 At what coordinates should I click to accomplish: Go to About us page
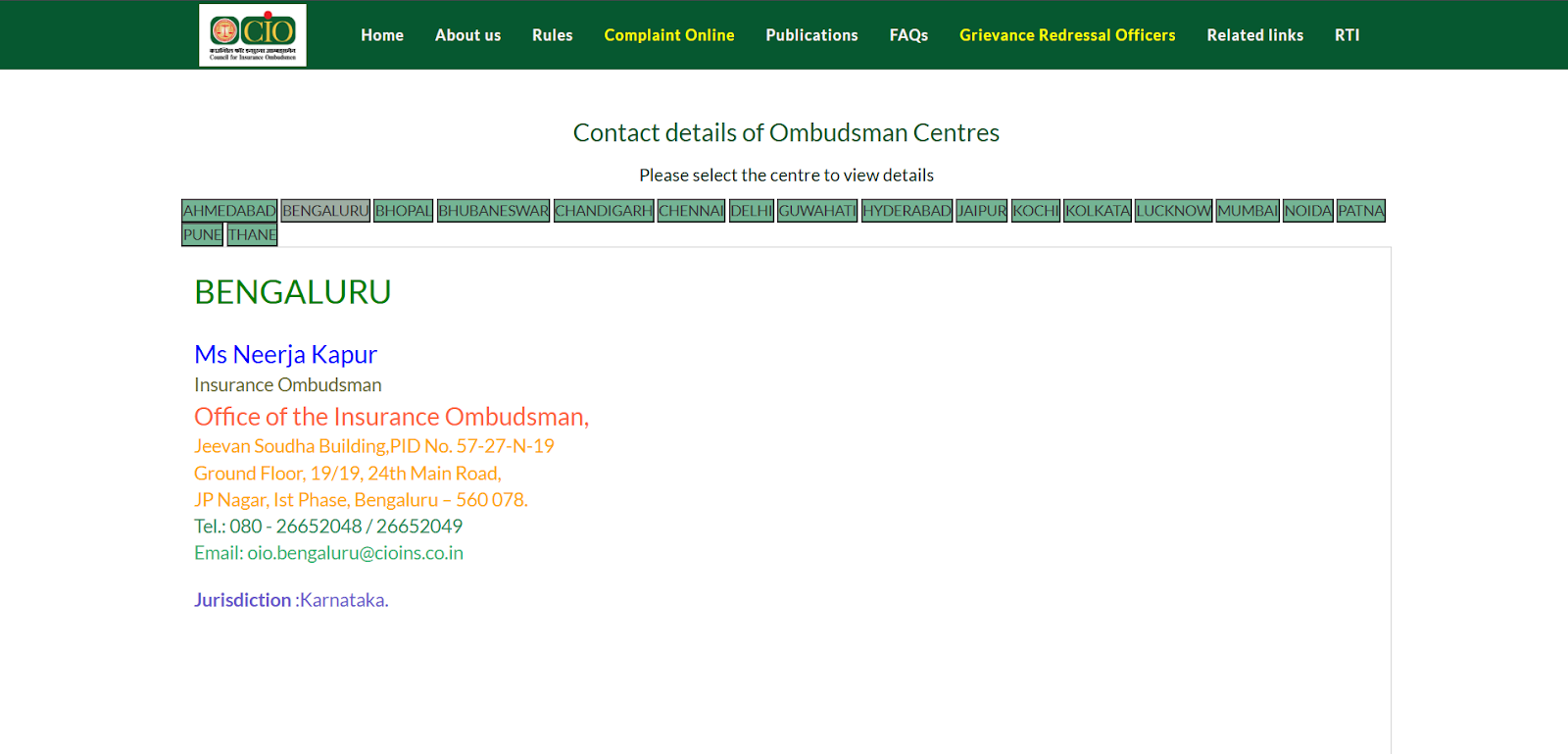pyautogui.click(x=467, y=35)
